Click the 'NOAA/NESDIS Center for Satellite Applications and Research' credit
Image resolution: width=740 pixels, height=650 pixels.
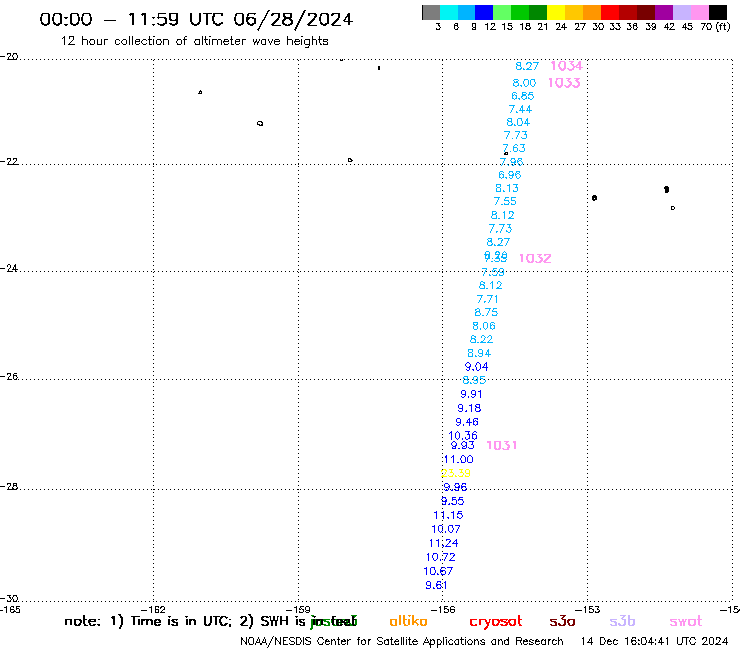coord(402,641)
